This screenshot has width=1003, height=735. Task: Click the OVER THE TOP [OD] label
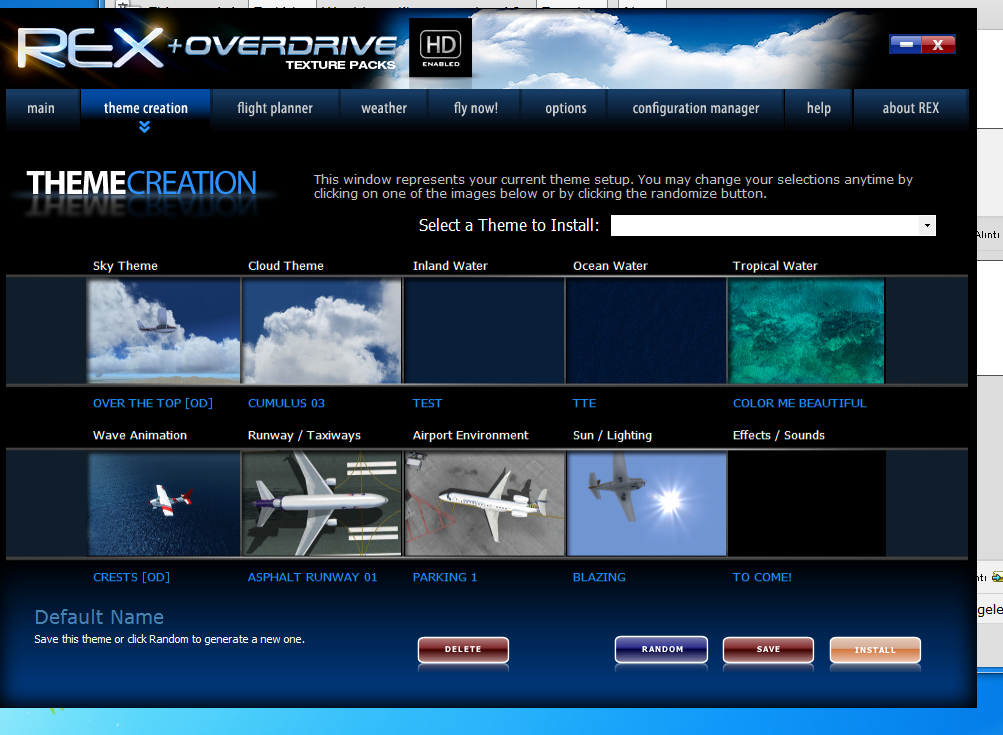click(153, 404)
